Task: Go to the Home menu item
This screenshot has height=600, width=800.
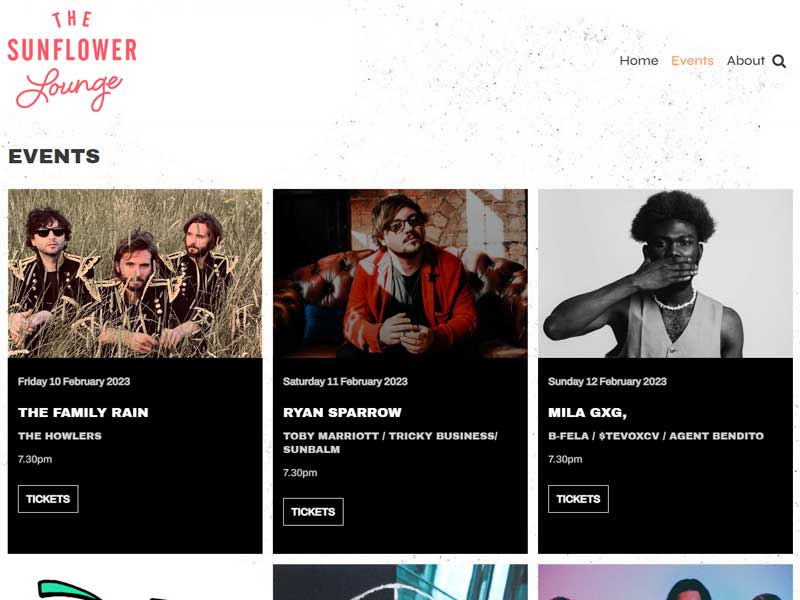Action: (639, 61)
